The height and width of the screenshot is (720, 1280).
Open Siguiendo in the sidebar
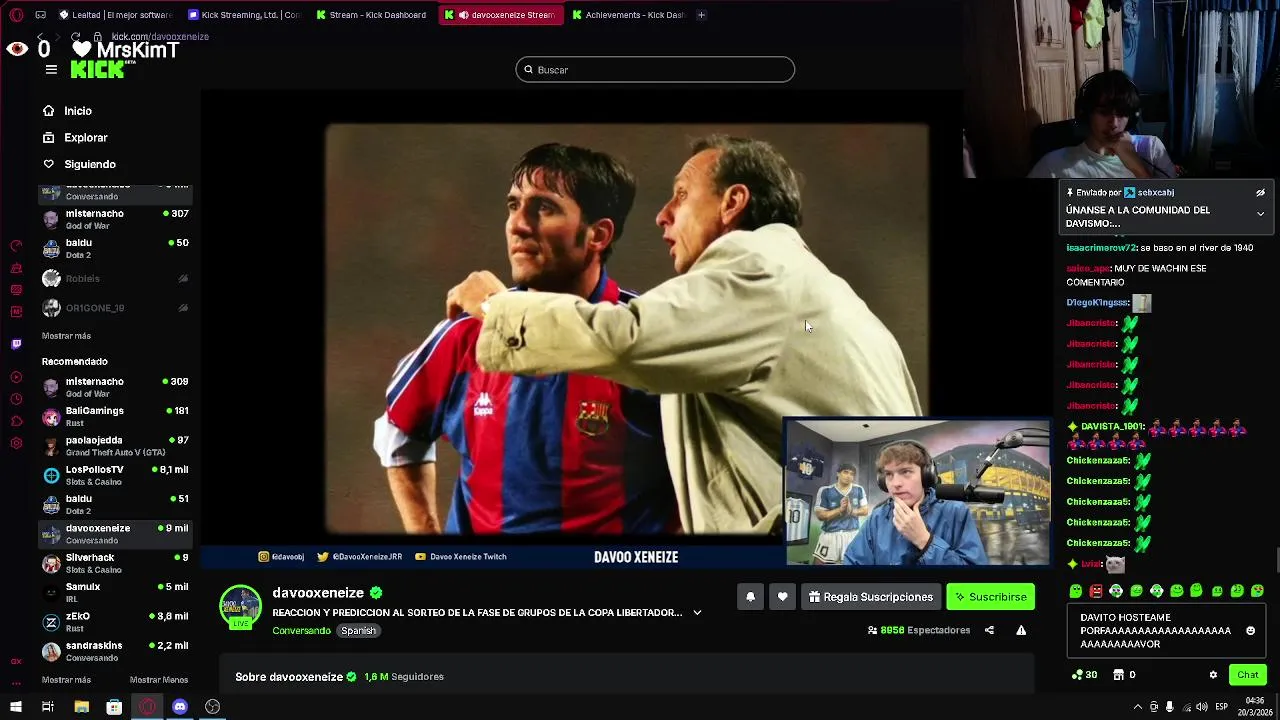click(x=79, y=164)
